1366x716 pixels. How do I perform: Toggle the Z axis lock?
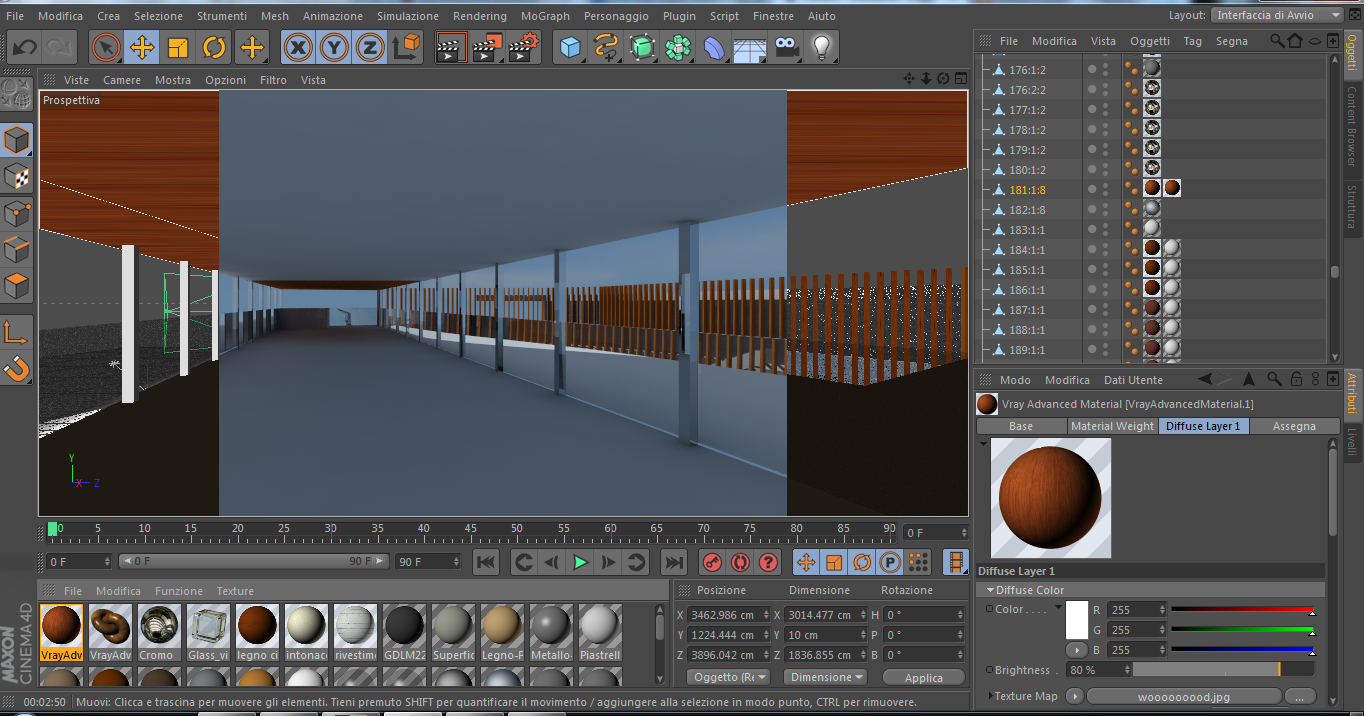point(370,47)
